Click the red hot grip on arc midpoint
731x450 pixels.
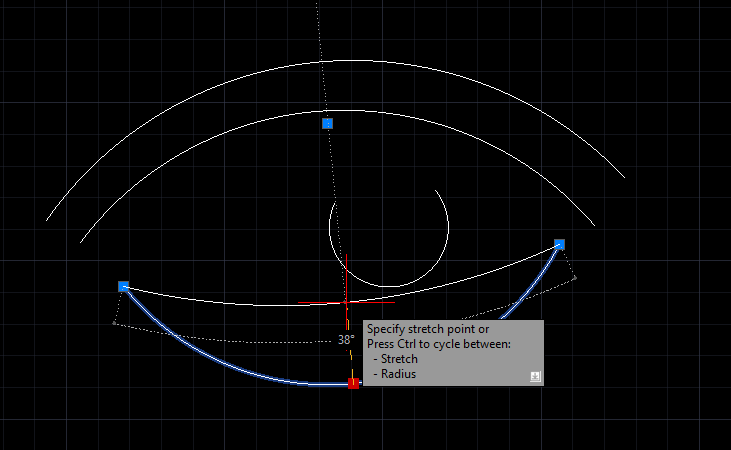click(353, 383)
